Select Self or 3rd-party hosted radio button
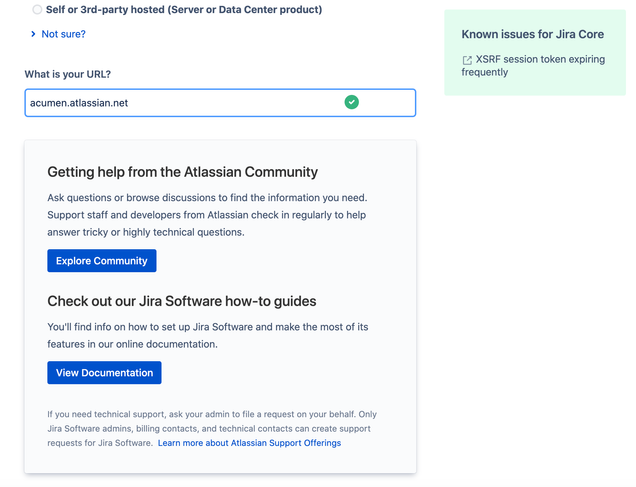 37,9
